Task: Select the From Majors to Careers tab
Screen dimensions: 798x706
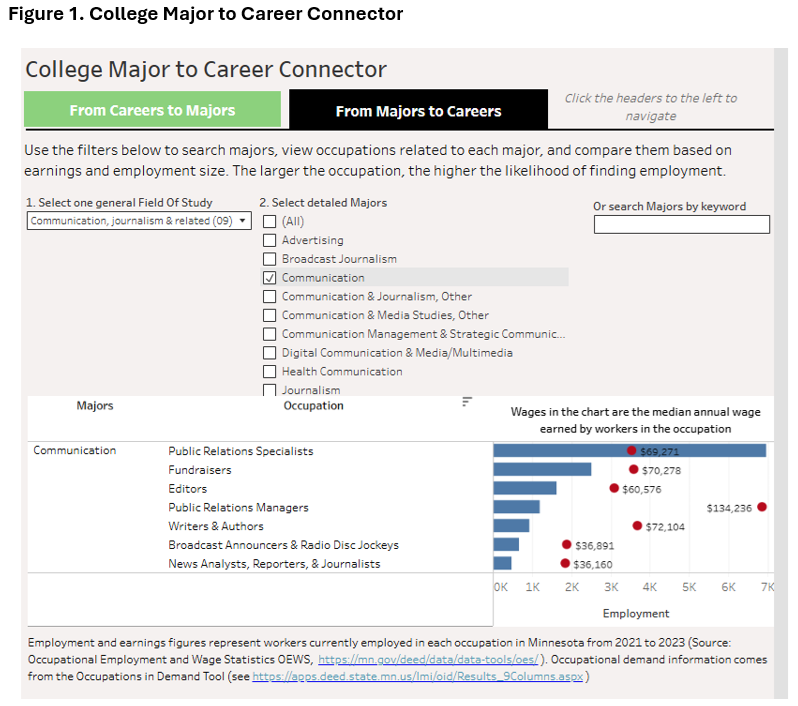Action: point(418,111)
